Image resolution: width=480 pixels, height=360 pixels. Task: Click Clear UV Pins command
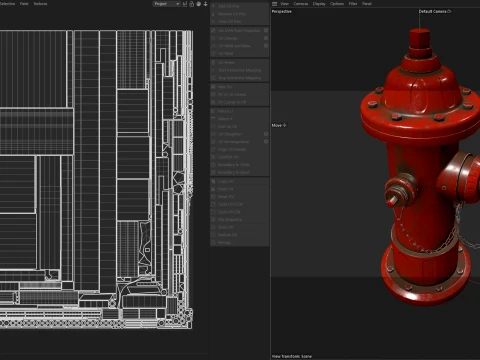239,21
